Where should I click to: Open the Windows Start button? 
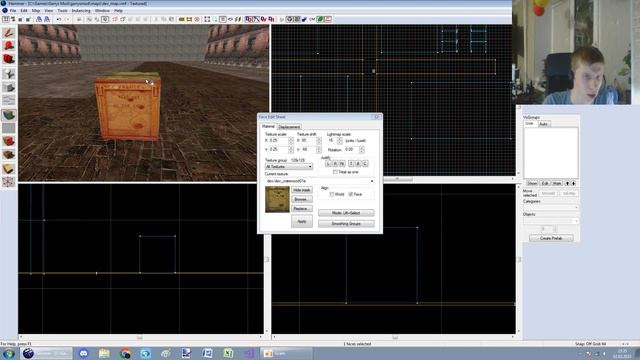click(x=9, y=353)
